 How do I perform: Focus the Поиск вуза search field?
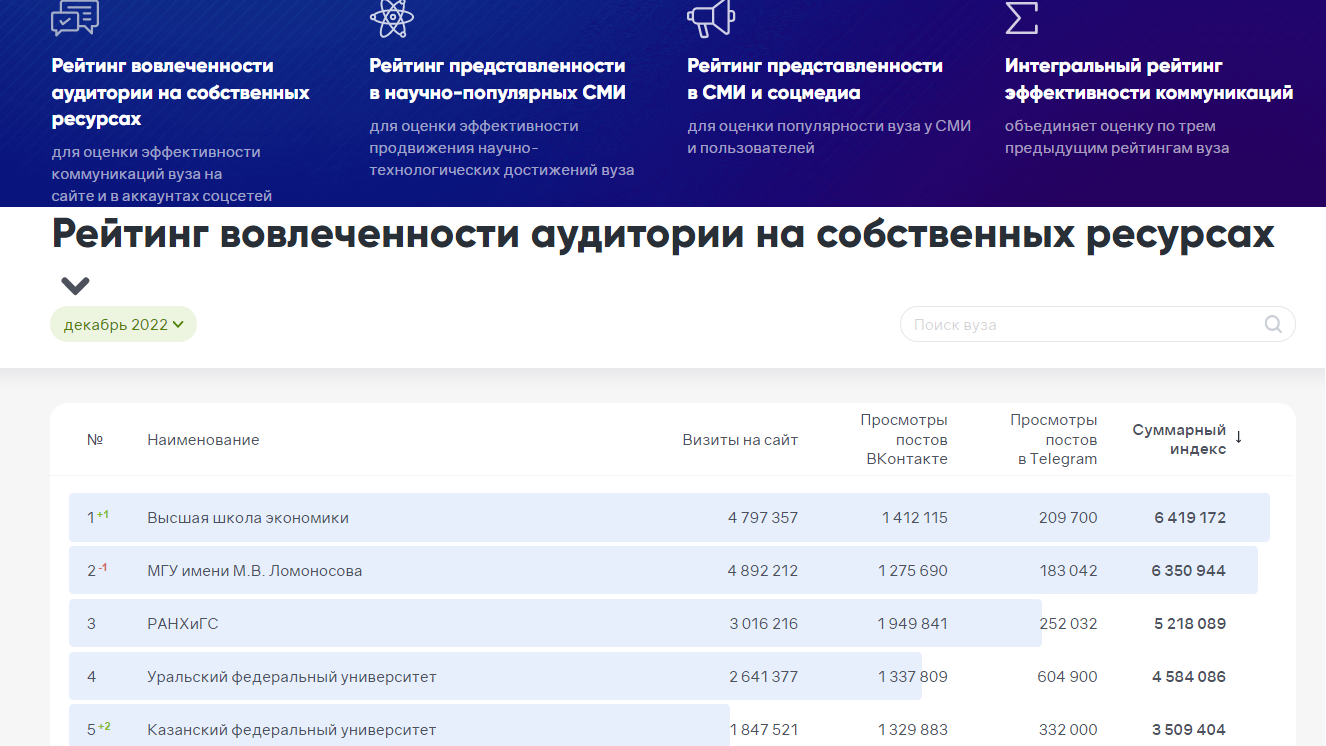click(x=1098, y=324)
